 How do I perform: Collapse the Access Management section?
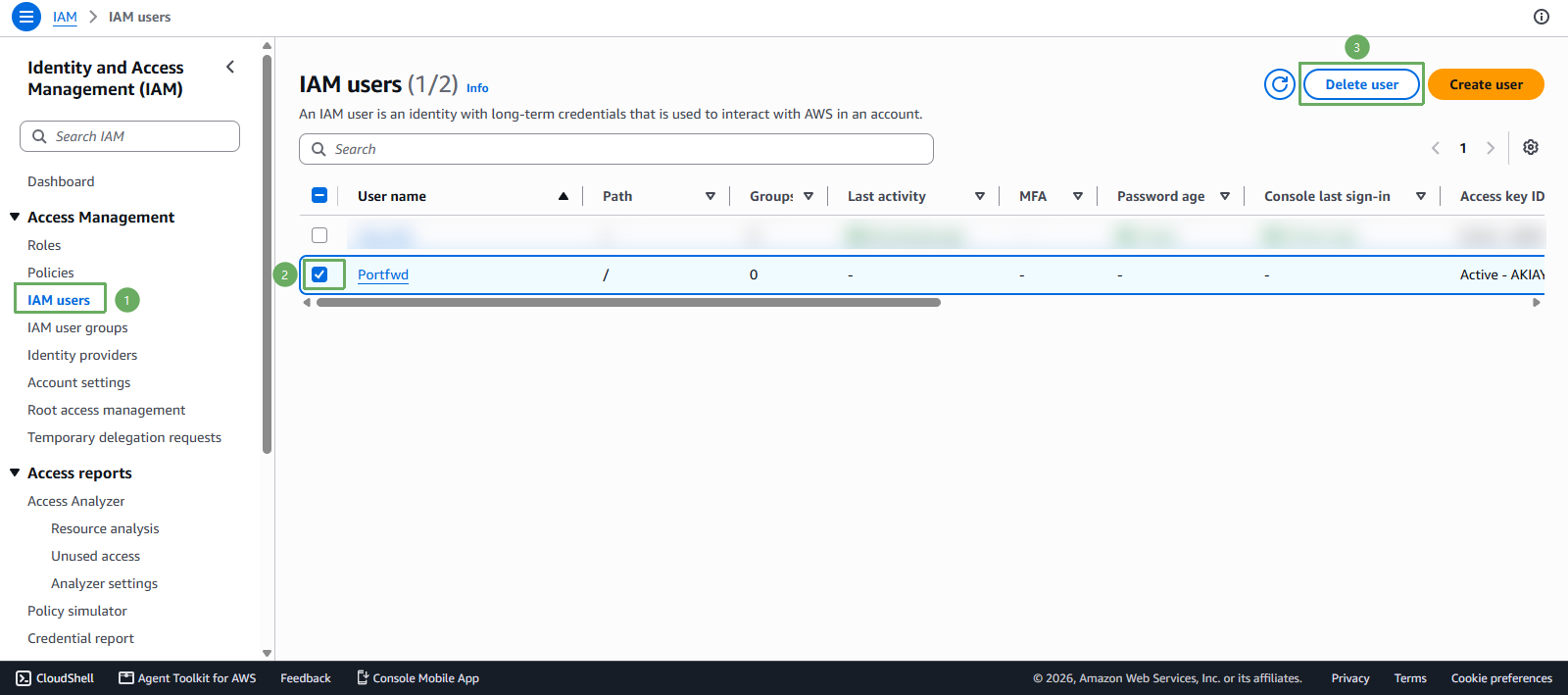pyautogui.click(x=15, y=217)
